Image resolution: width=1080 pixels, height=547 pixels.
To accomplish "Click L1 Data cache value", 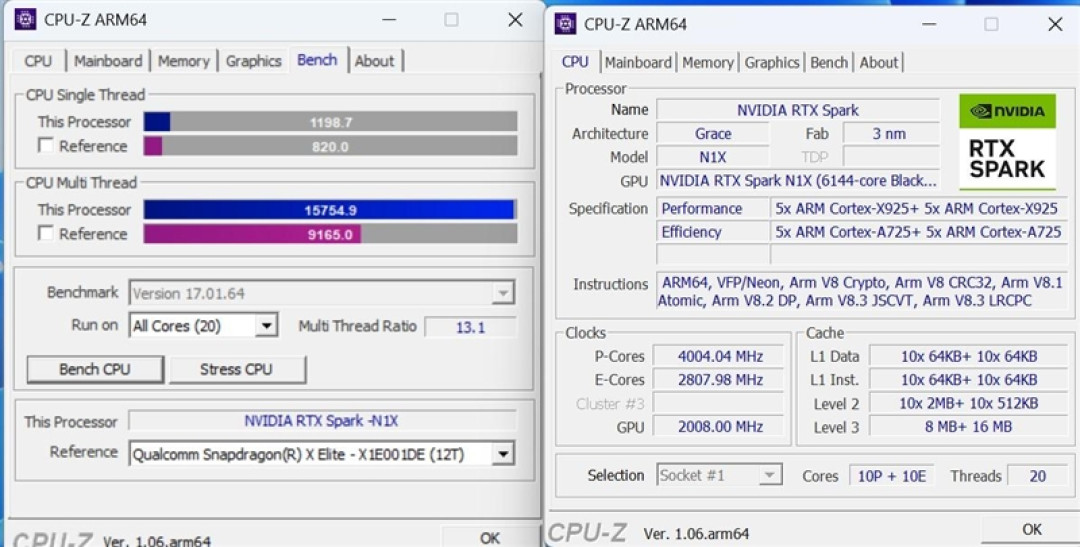I will click(968, 356).
